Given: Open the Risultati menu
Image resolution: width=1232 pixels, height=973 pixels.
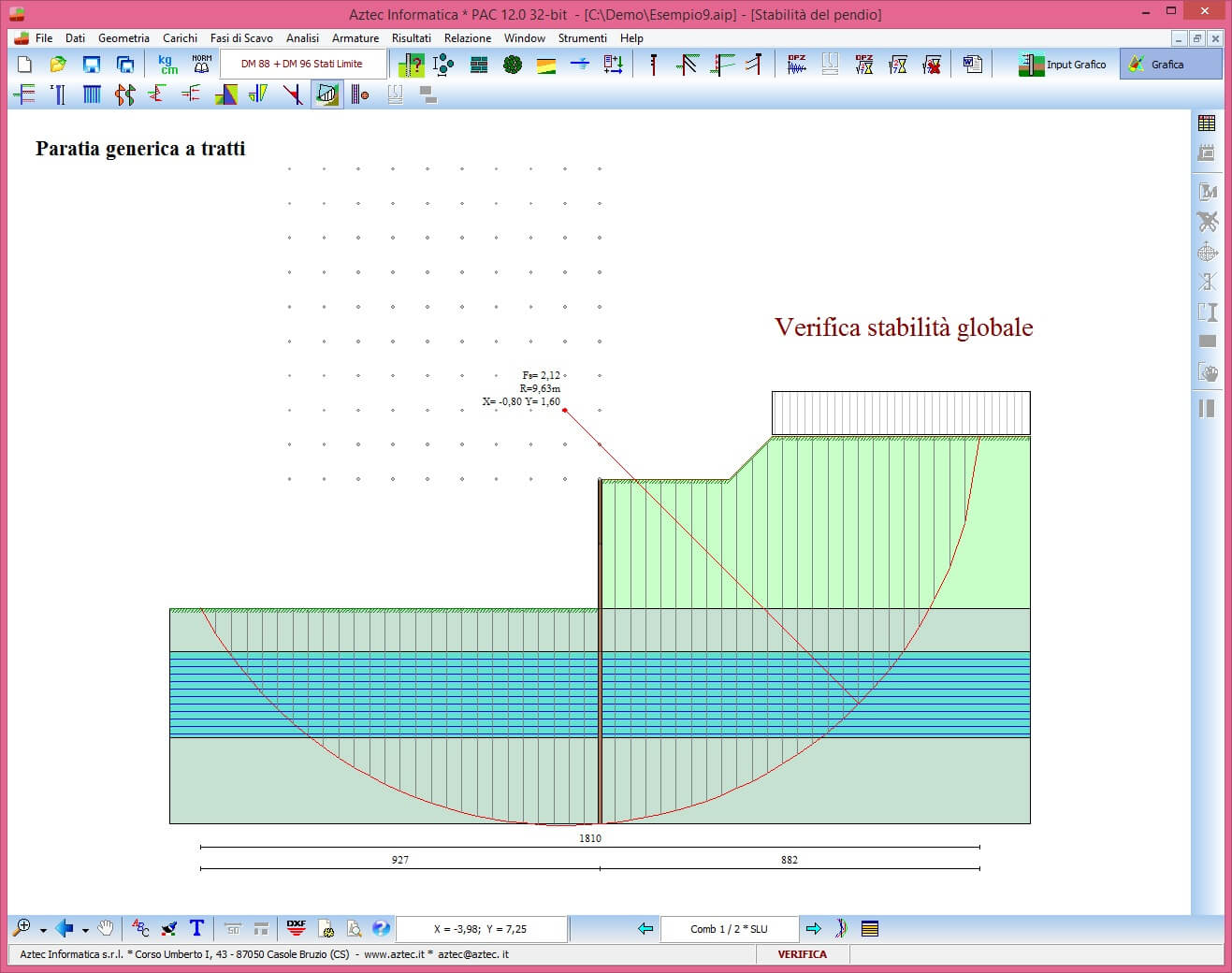Looking at the screenshot, I should point(411,38).
